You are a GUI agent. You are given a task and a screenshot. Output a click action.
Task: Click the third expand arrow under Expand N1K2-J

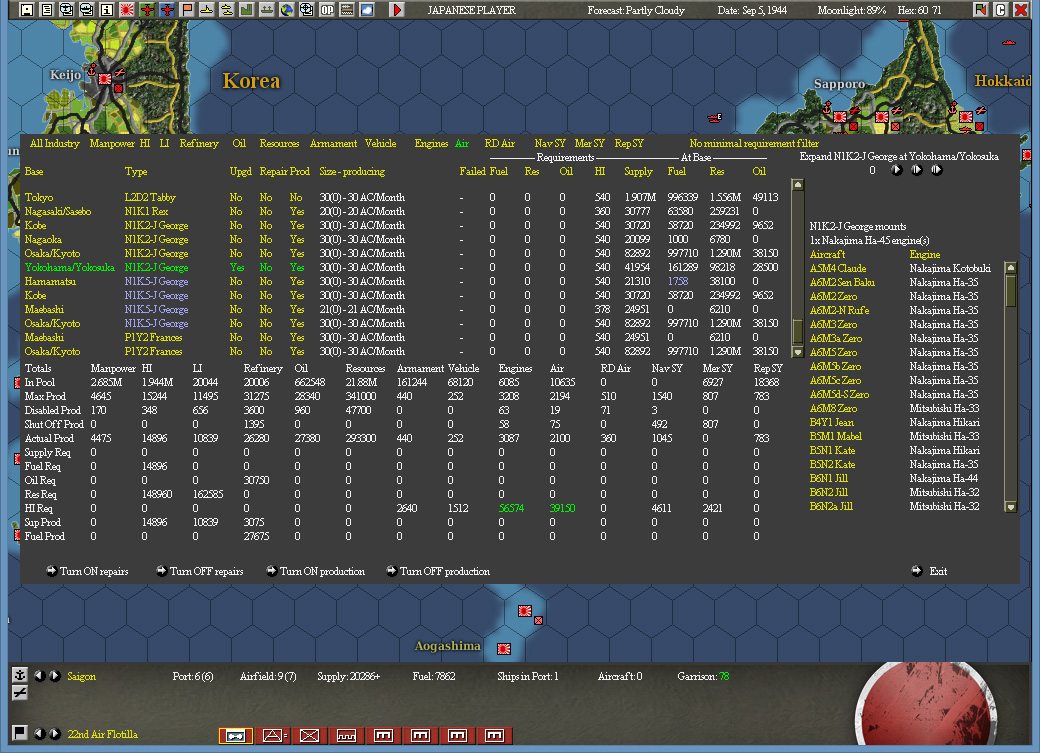click(937, 170)
